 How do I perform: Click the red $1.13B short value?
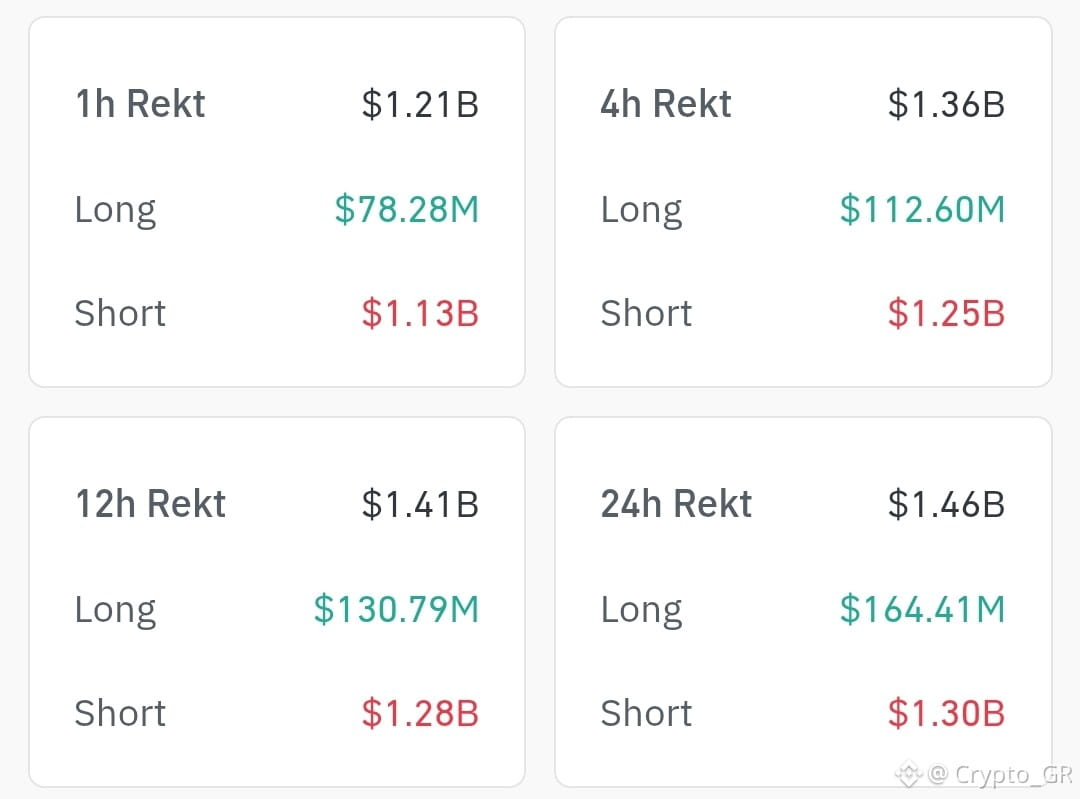point(420,313)
